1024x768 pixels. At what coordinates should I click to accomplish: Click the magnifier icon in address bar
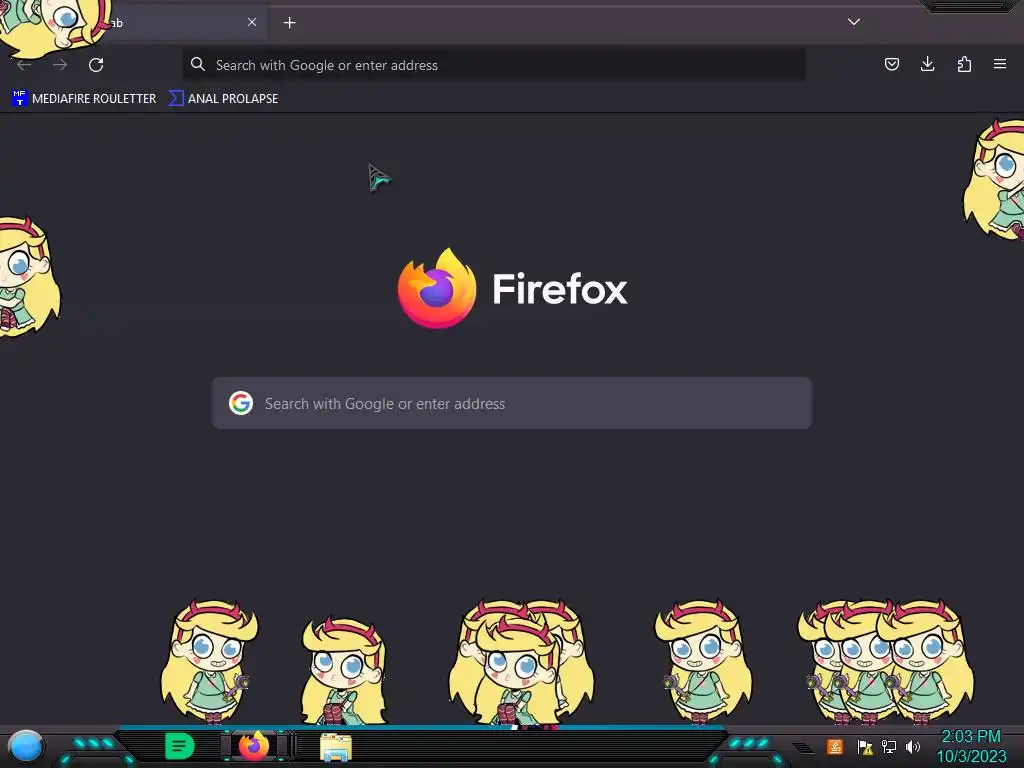[197, 64]
